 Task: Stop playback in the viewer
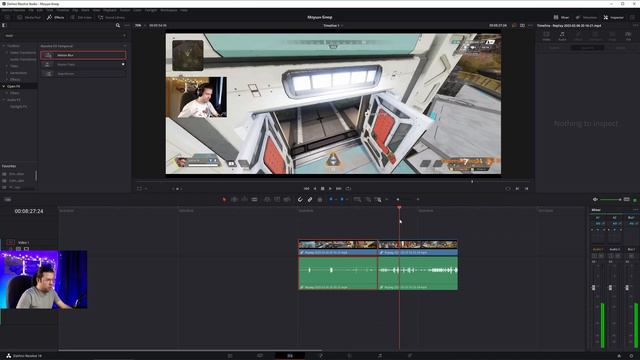(322, 189)
